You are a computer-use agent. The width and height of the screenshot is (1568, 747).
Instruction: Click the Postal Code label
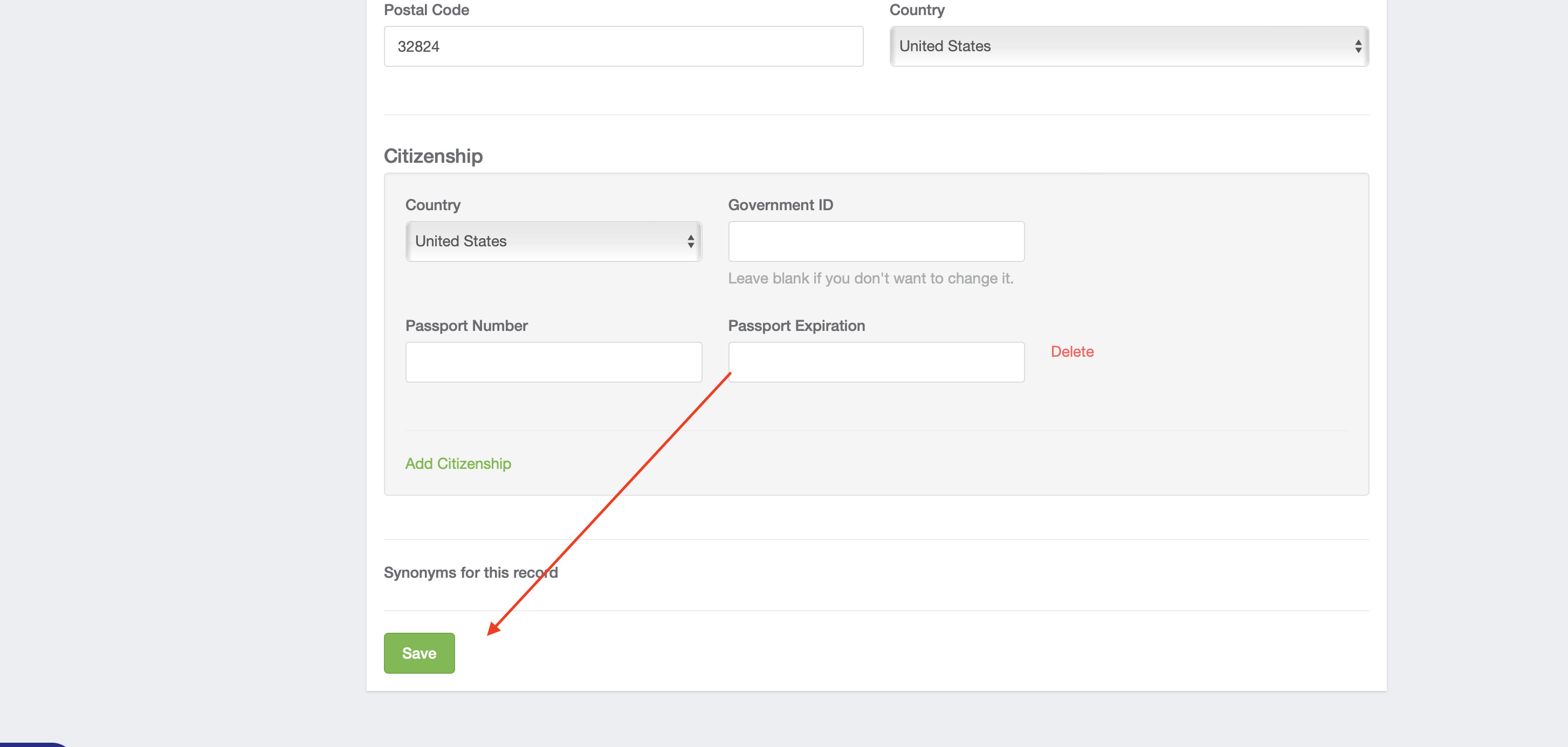click(426, 10)
